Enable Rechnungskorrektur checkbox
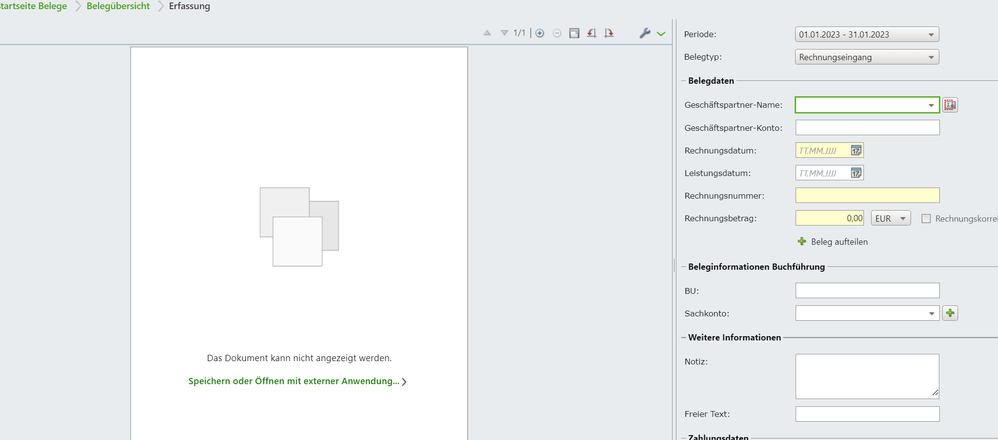Viewport: 998px width, 440px height. pyautogui.click(x=926, y=218)
